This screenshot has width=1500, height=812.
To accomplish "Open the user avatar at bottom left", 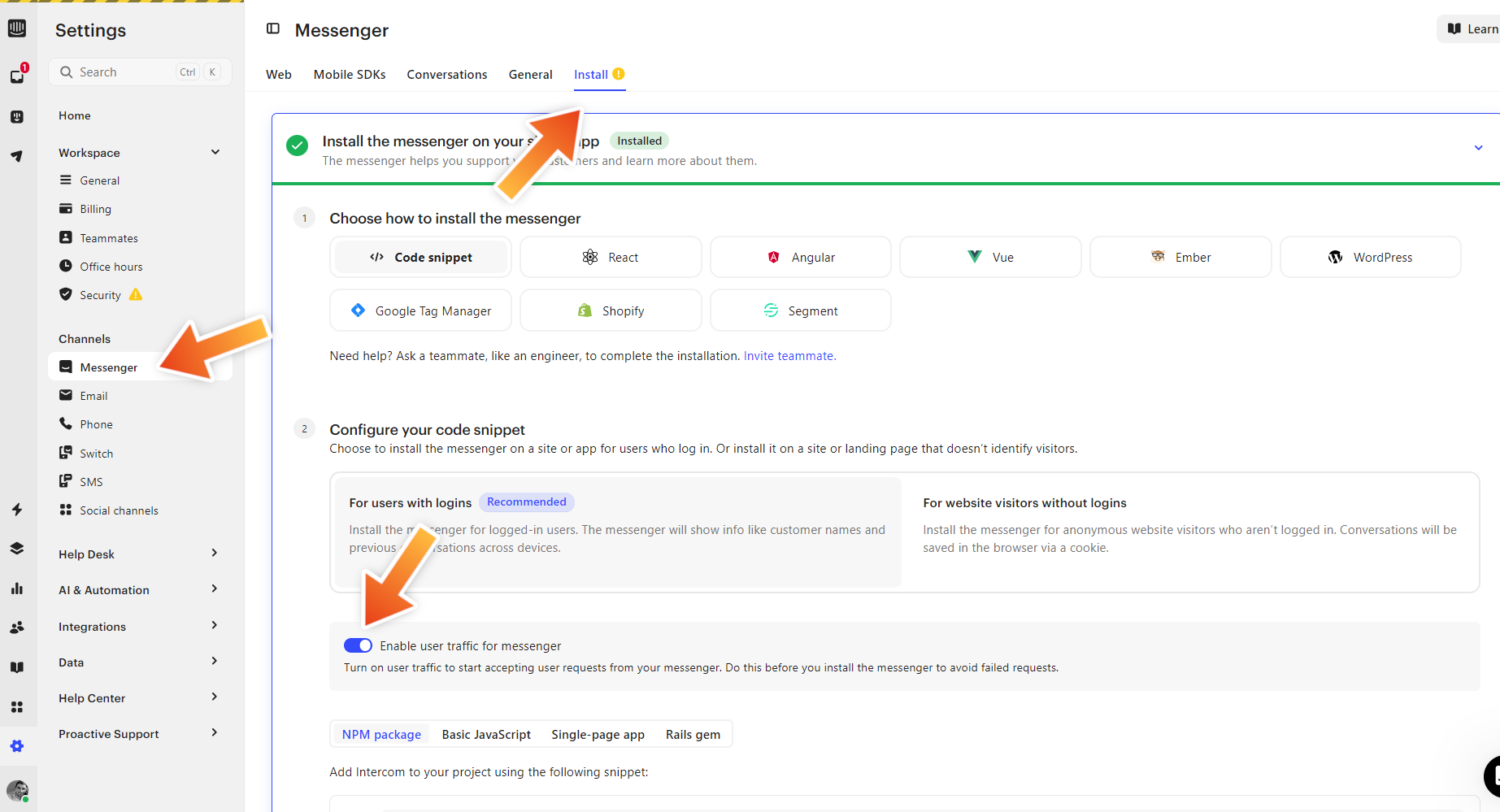I will pyautogui.click(x=17, y=790).
